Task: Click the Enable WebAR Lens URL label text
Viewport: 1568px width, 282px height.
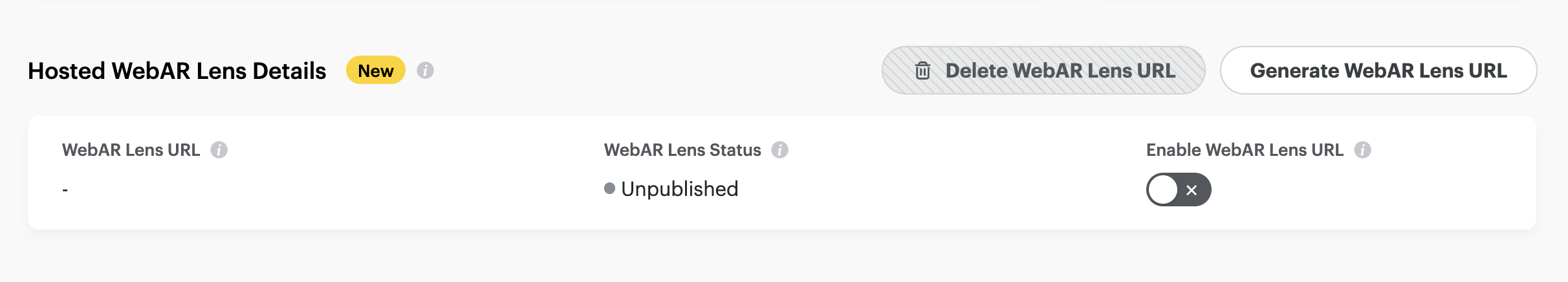Action: (x=1245, y=150)
